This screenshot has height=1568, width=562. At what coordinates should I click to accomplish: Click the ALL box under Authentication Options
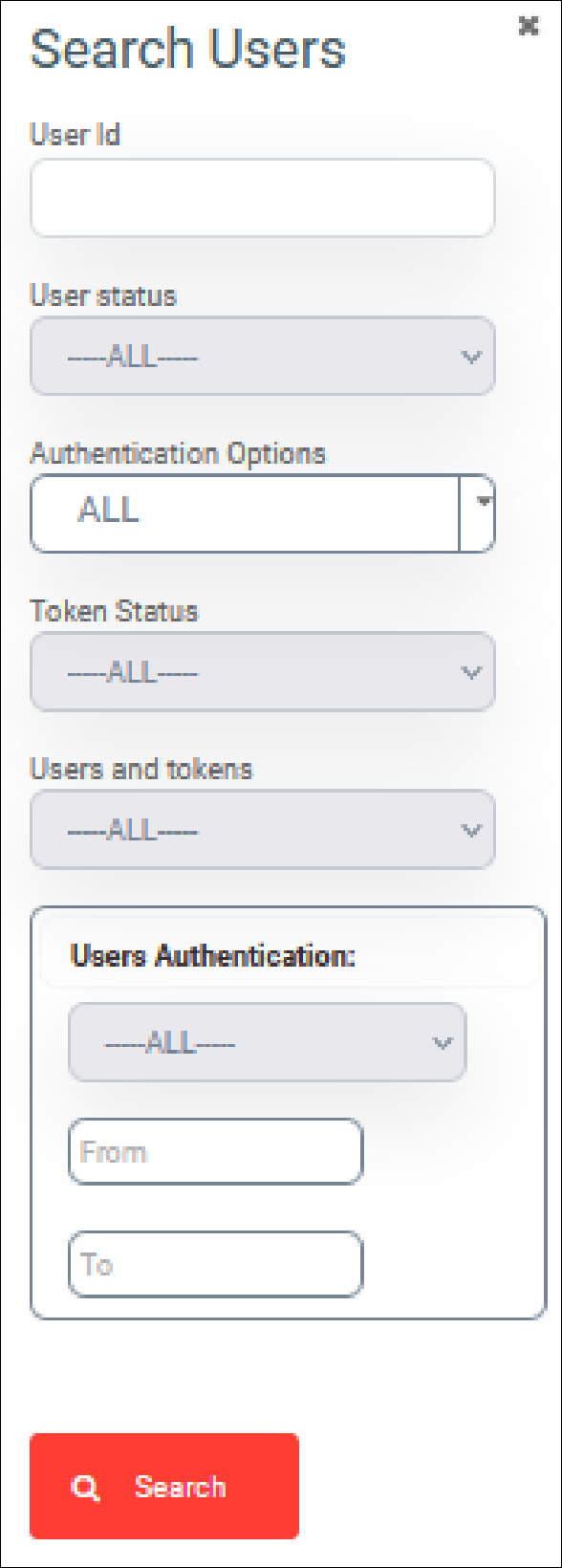coord(246,513)
